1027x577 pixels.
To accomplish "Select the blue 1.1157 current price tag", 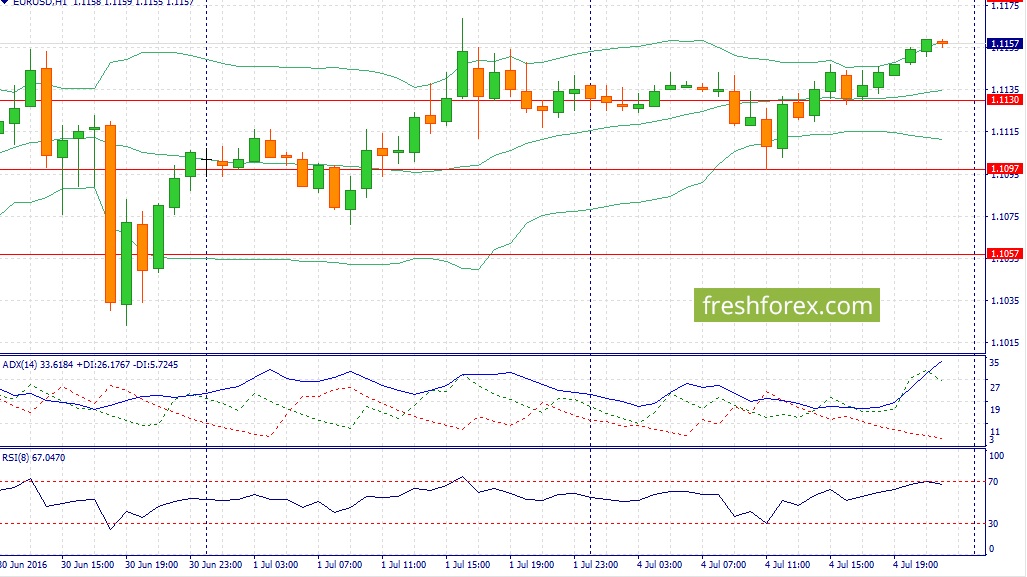I will click(x=1004, y=44).
